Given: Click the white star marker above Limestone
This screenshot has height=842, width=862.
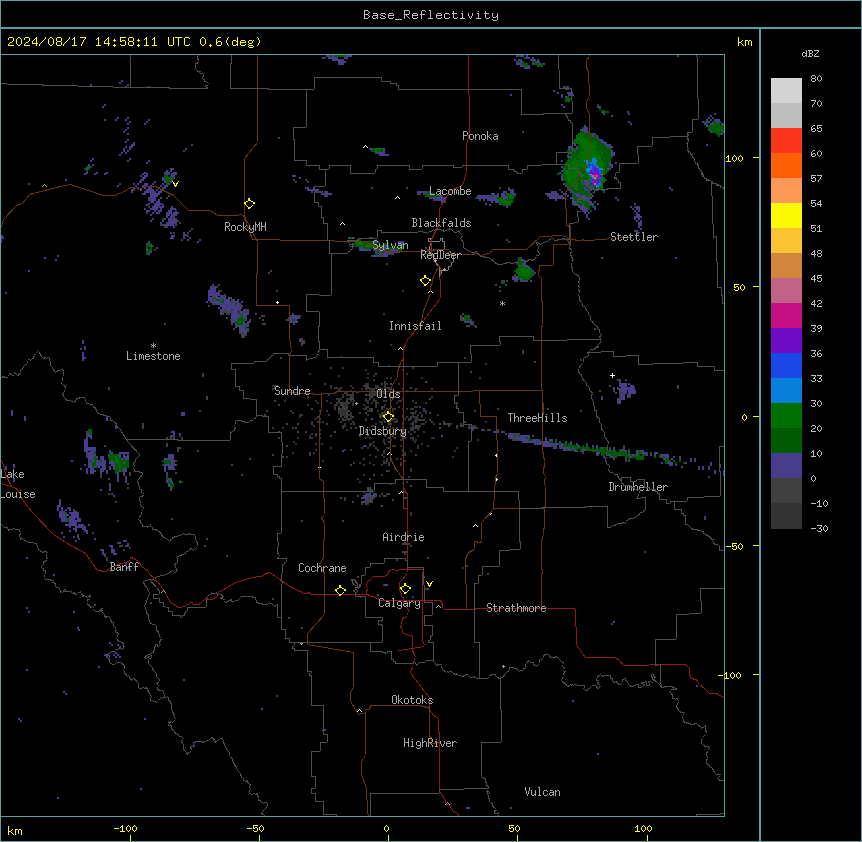Looking at the screenshot, I should [153, 346].
